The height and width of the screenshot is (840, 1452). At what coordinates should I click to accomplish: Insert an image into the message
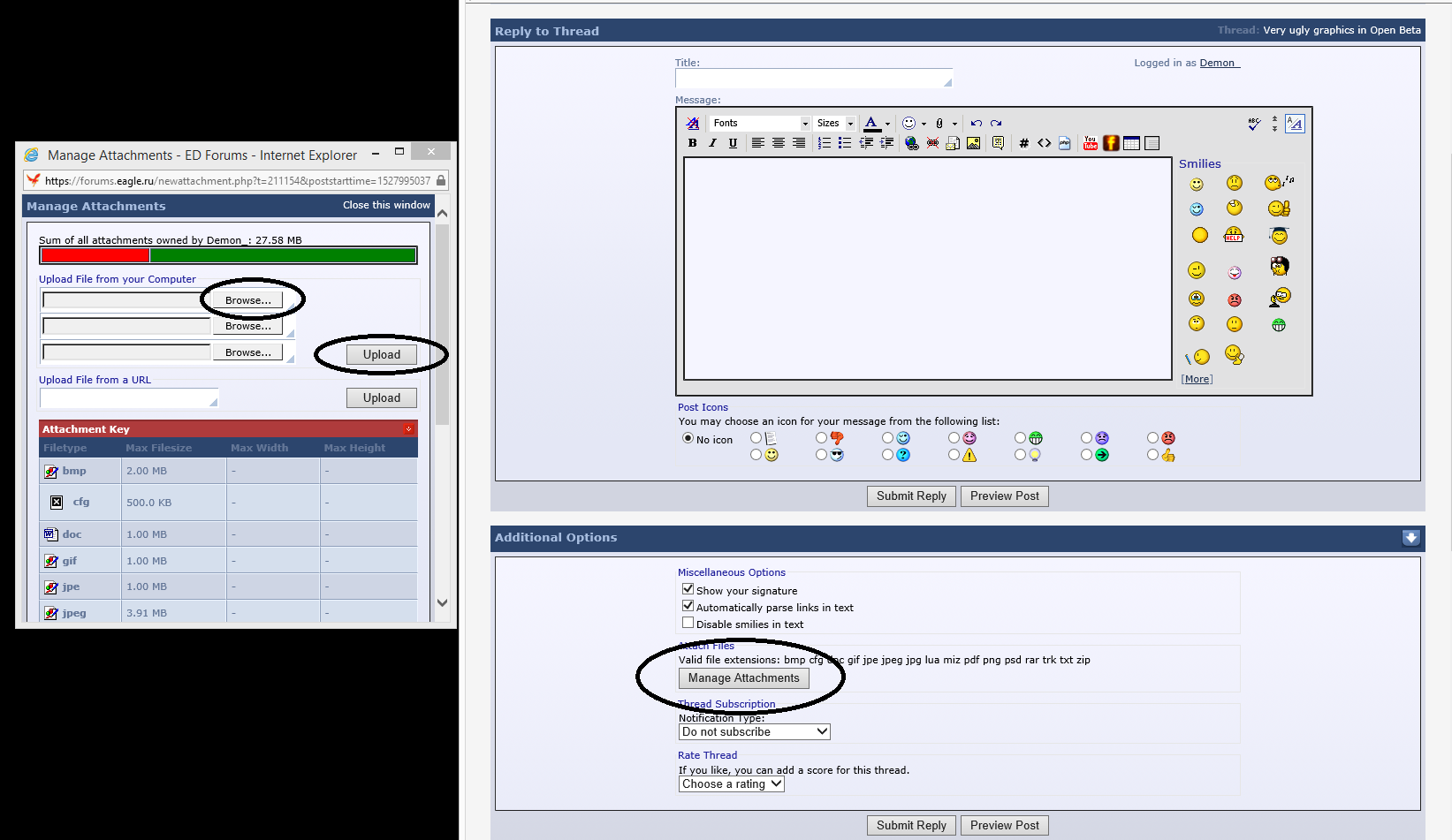pos(973,143)
